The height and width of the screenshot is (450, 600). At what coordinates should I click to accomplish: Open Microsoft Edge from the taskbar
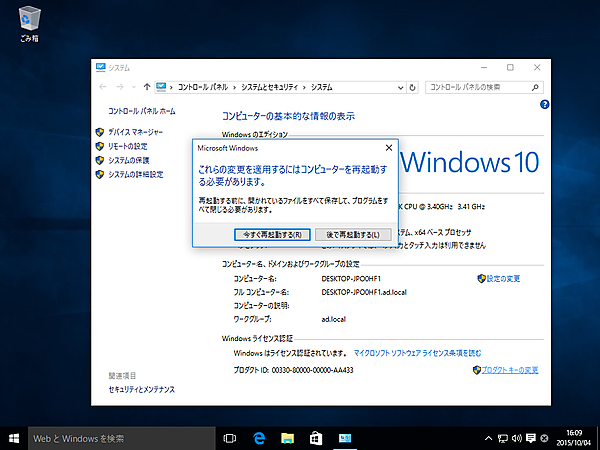[x=258, y=438]
